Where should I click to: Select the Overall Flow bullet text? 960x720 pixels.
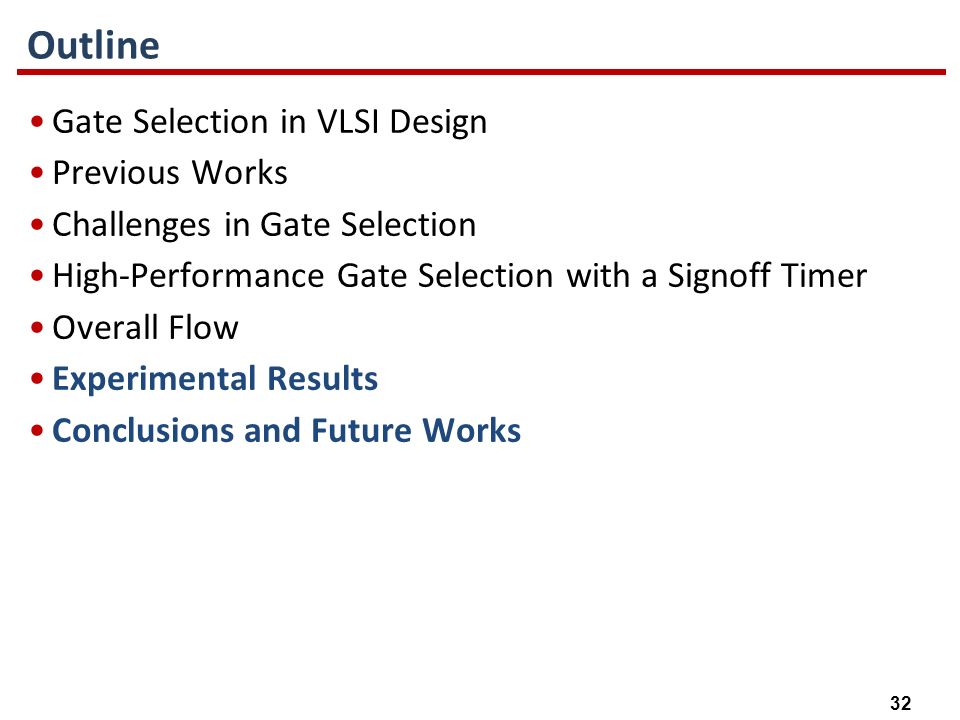point(145,328)
